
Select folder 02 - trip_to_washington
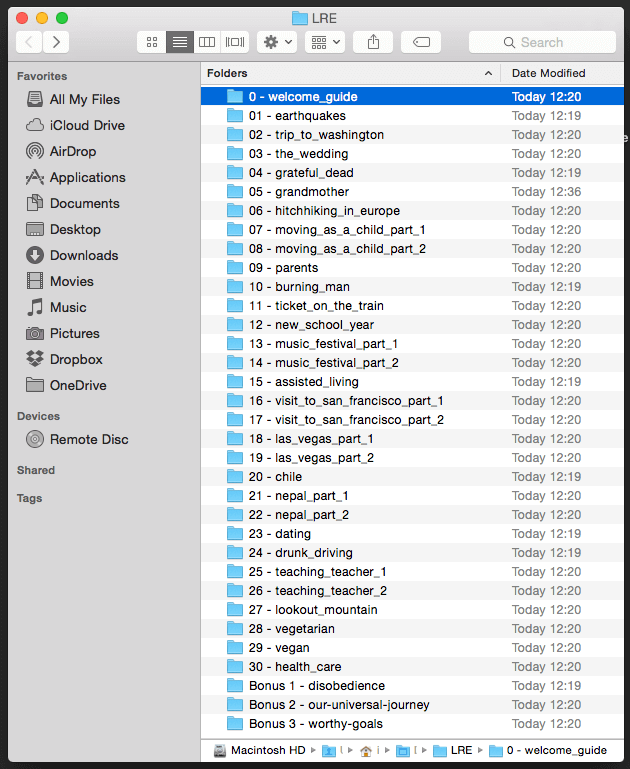click(x=412, y=135)
